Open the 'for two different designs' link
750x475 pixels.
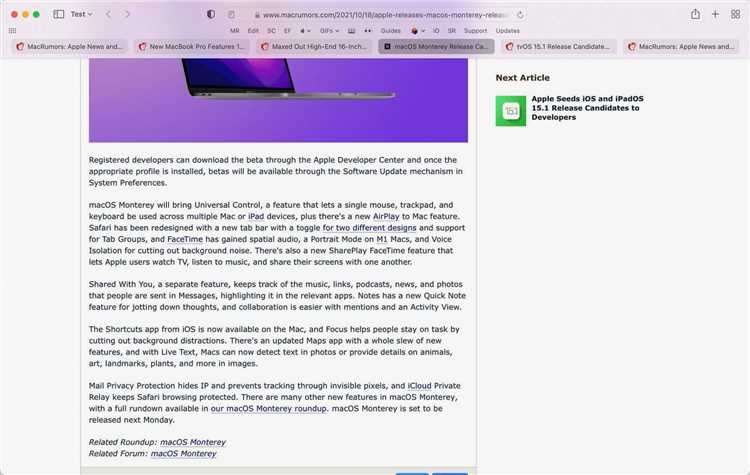(369, 228)
